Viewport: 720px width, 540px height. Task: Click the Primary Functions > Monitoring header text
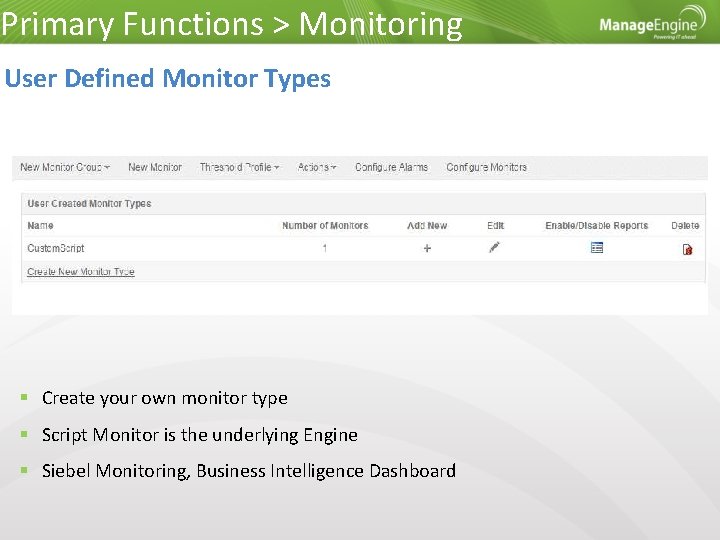click(232, 24)
